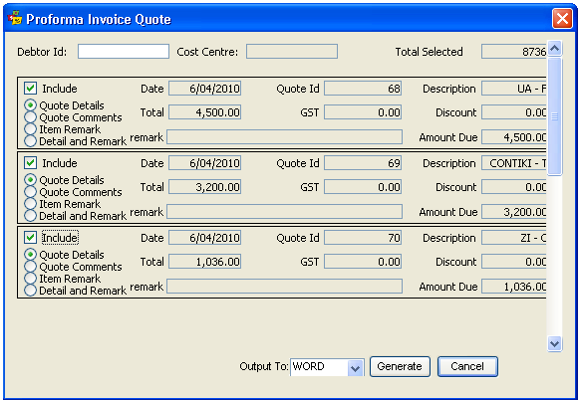Screen dimensions: 580x401
Task: Click Description field starting with ZI
Action: [514, 237]
